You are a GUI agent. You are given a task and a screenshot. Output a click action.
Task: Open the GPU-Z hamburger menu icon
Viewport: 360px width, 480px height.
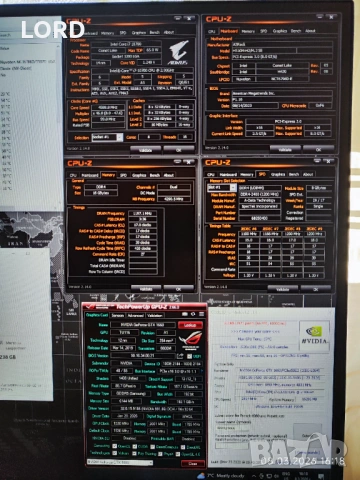(x=201, y=314)
